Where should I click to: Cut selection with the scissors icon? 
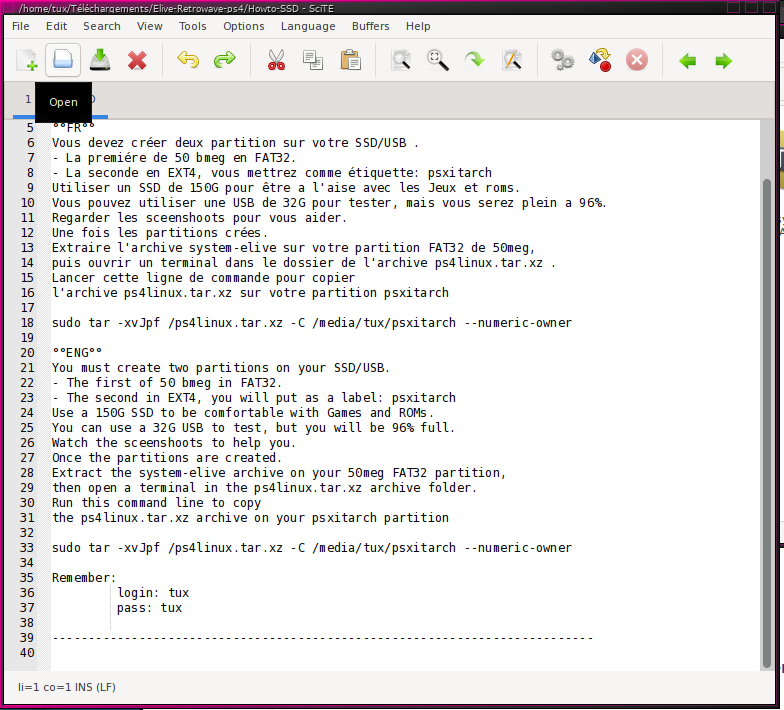coord(276,60)
